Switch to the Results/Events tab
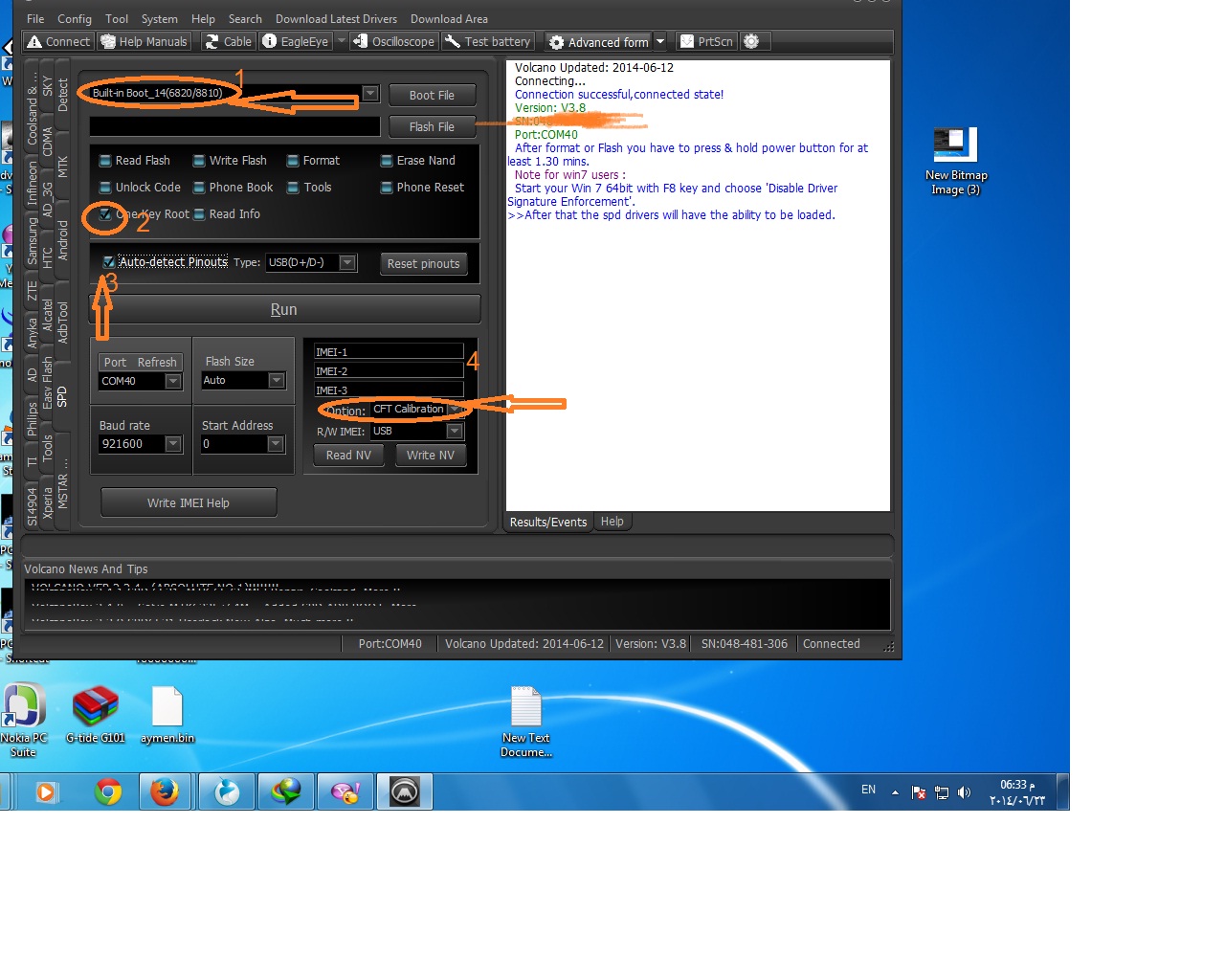Image resolution: width=1225 pixels, height=980 pixels. (x=548, y=522)
